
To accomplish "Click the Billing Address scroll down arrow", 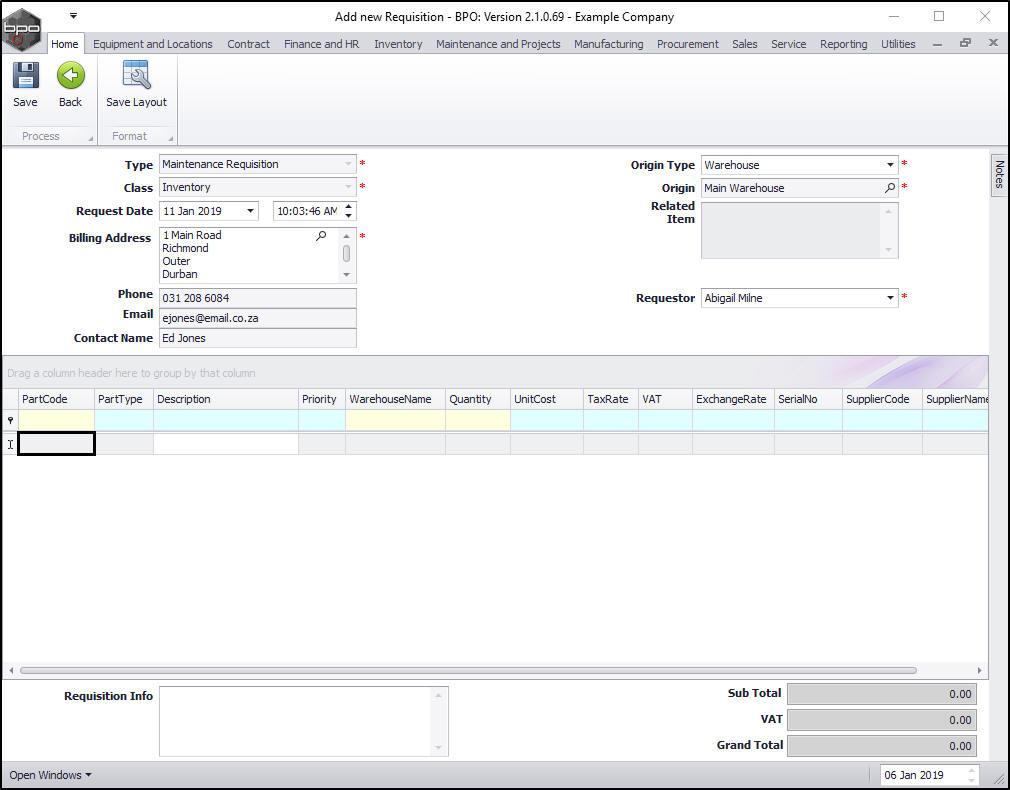I will 347,275.
